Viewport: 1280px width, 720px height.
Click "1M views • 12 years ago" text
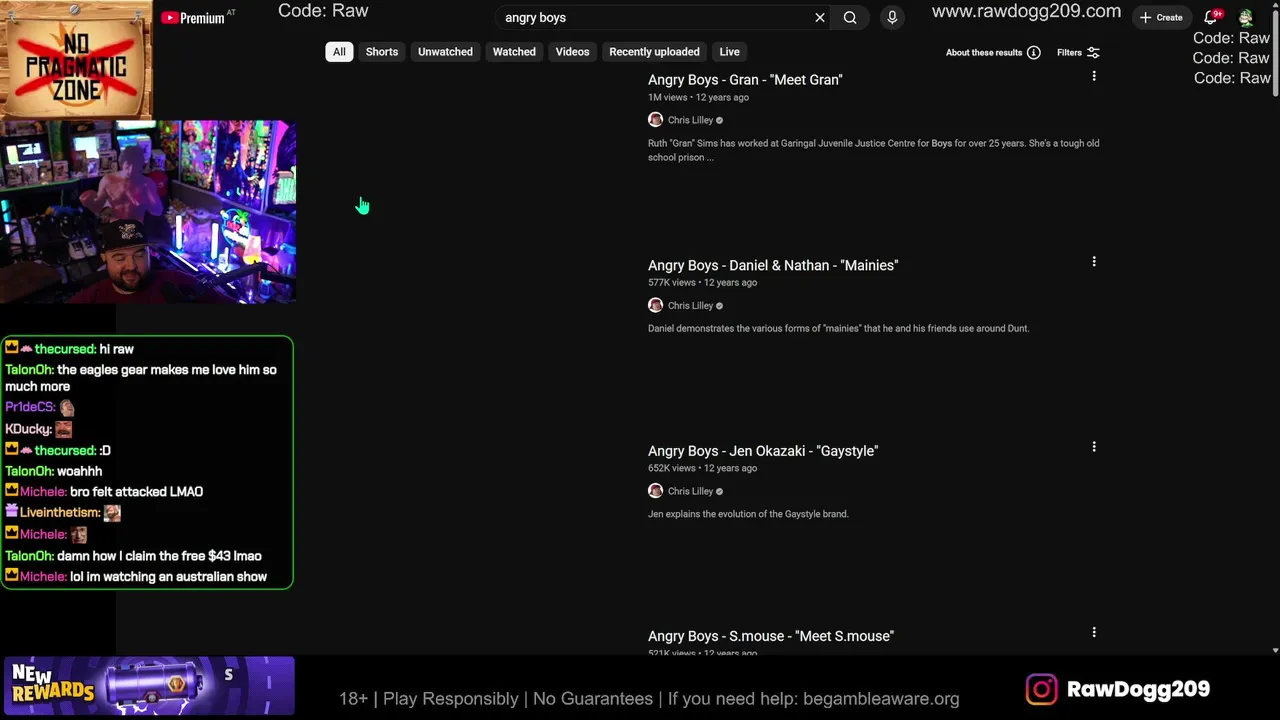(x=698, y=97)
